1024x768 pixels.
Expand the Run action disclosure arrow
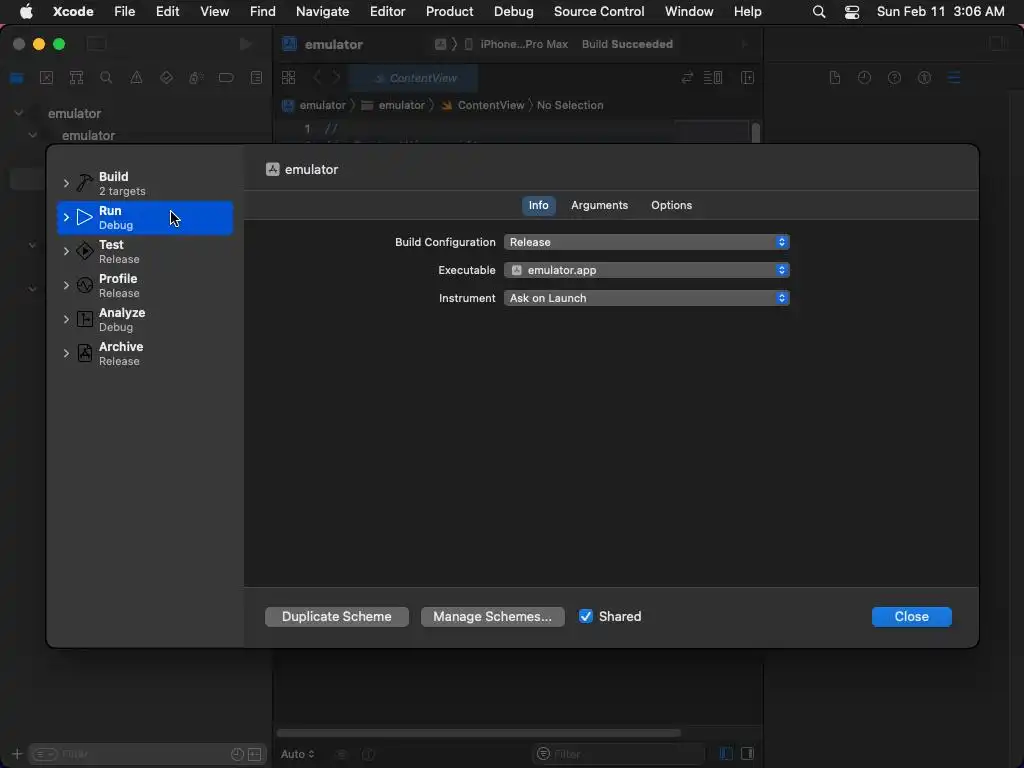pyautogui.click(x=66, y=217)
